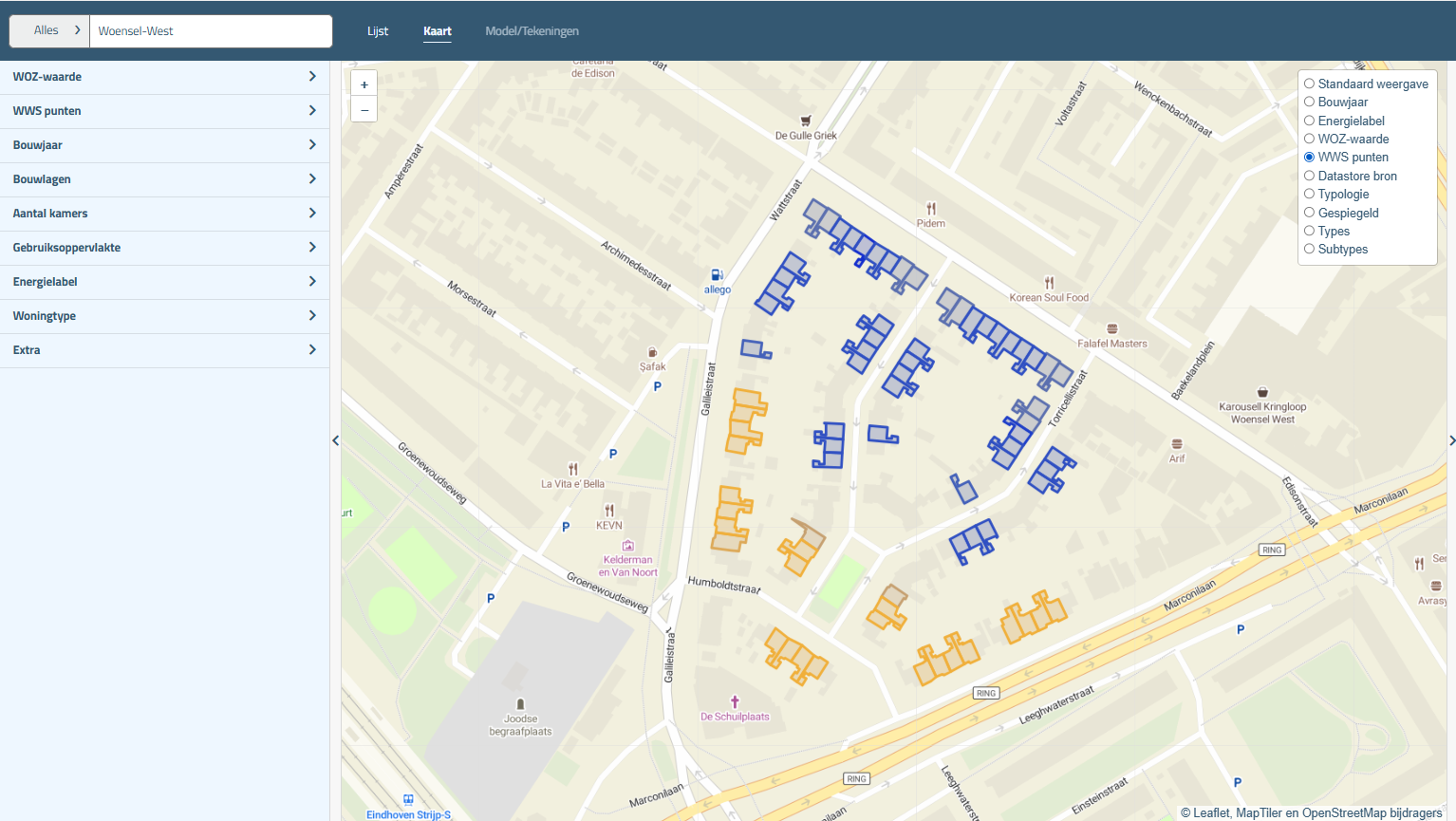Click the allego charging station icon

(717, 276)
